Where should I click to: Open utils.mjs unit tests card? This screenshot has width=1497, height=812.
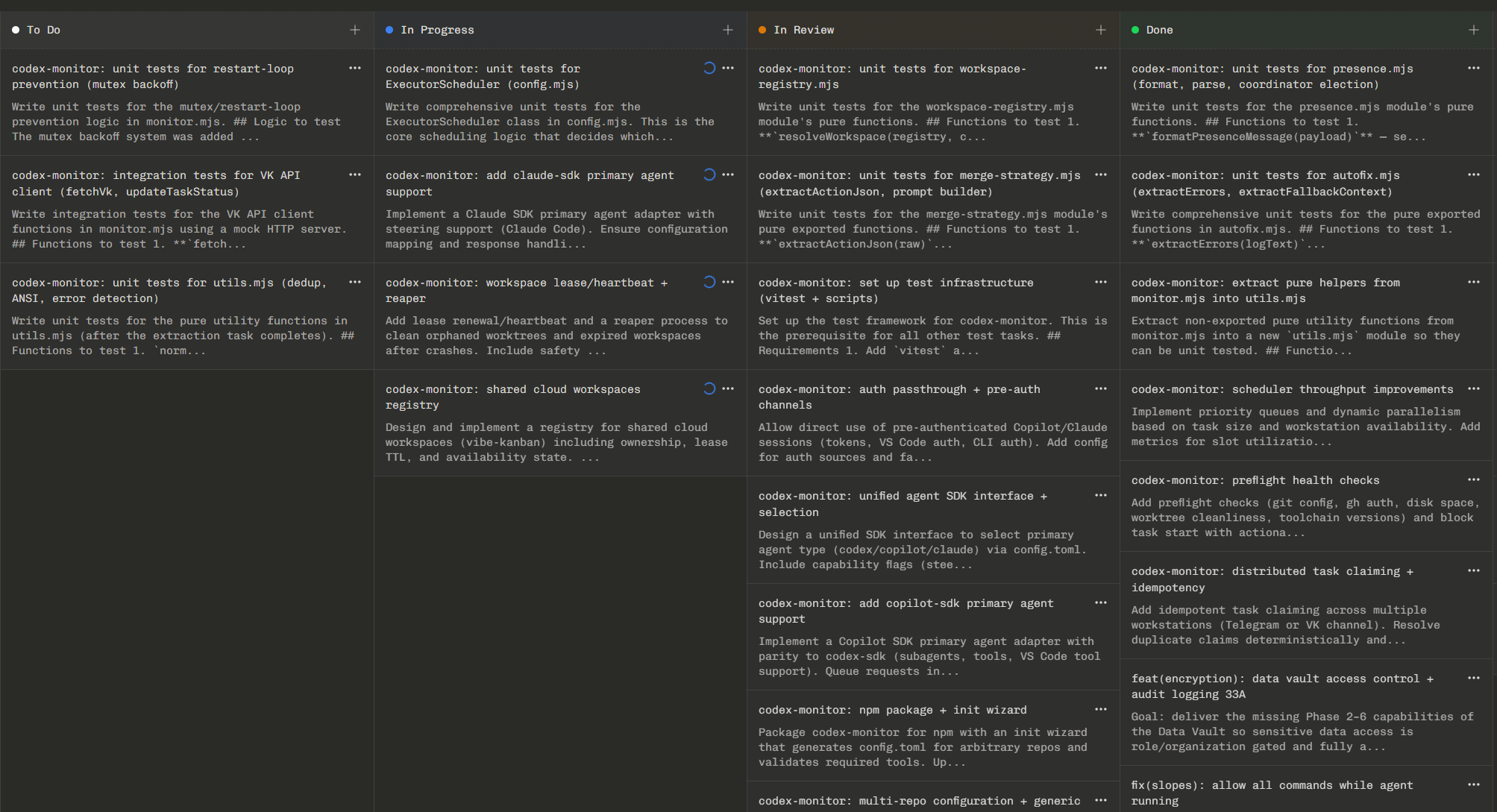point(179,316)
